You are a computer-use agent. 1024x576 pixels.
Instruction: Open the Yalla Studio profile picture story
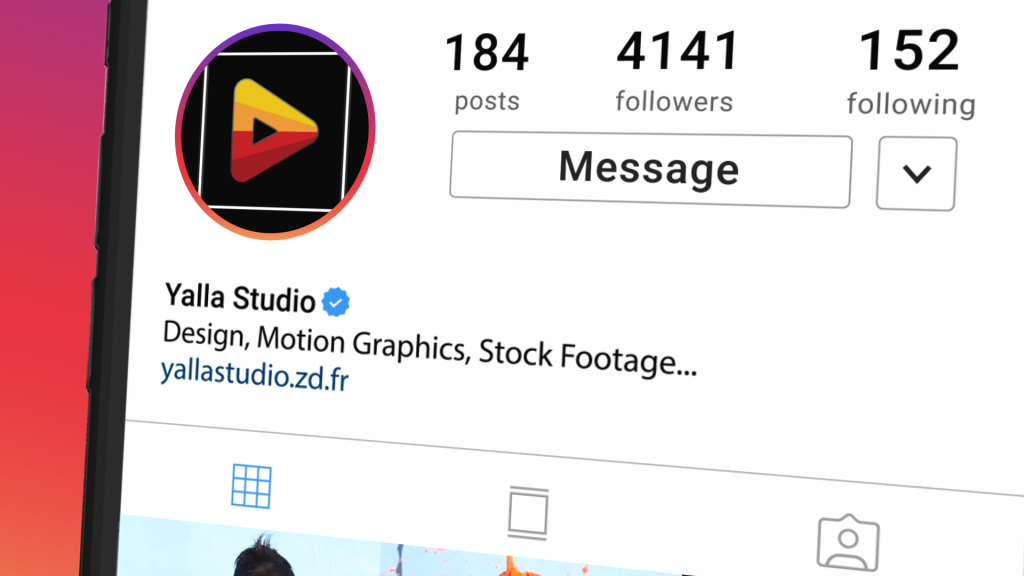(275, 132)
